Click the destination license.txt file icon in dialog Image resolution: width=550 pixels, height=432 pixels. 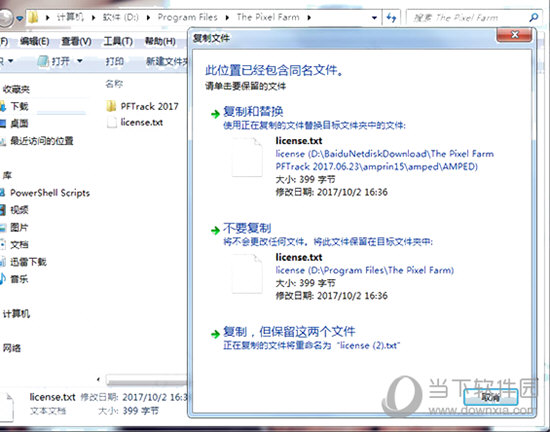point(247,274)
